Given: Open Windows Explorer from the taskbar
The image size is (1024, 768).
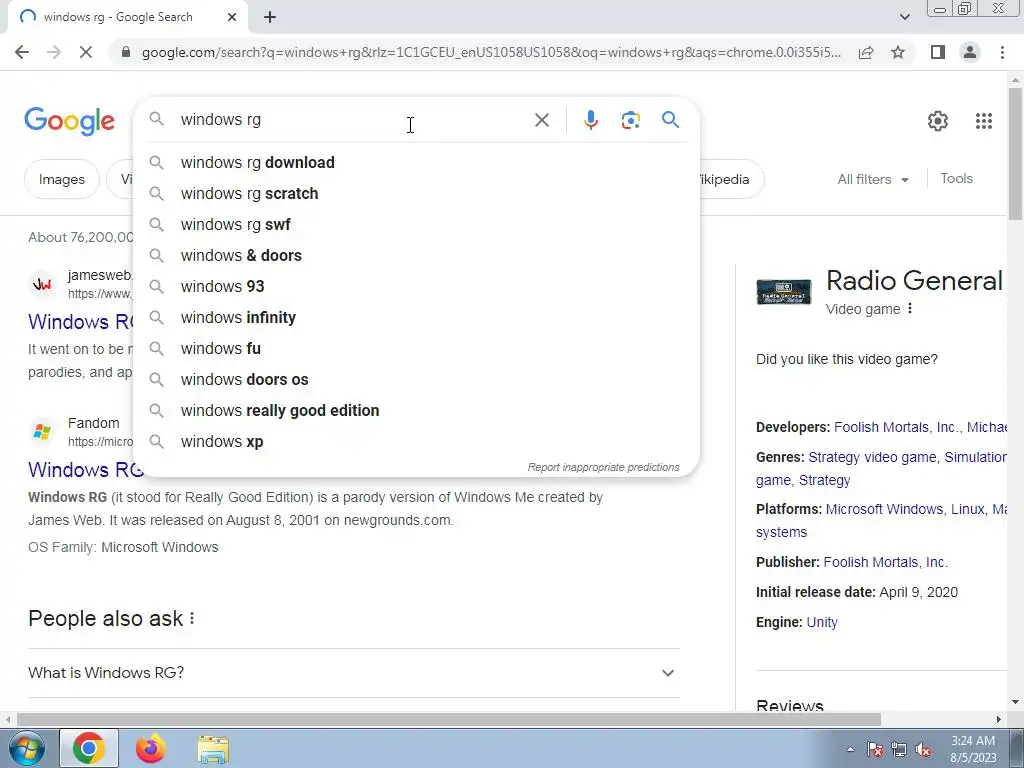Looking at the screenshot, I should (x=213, y=748).
